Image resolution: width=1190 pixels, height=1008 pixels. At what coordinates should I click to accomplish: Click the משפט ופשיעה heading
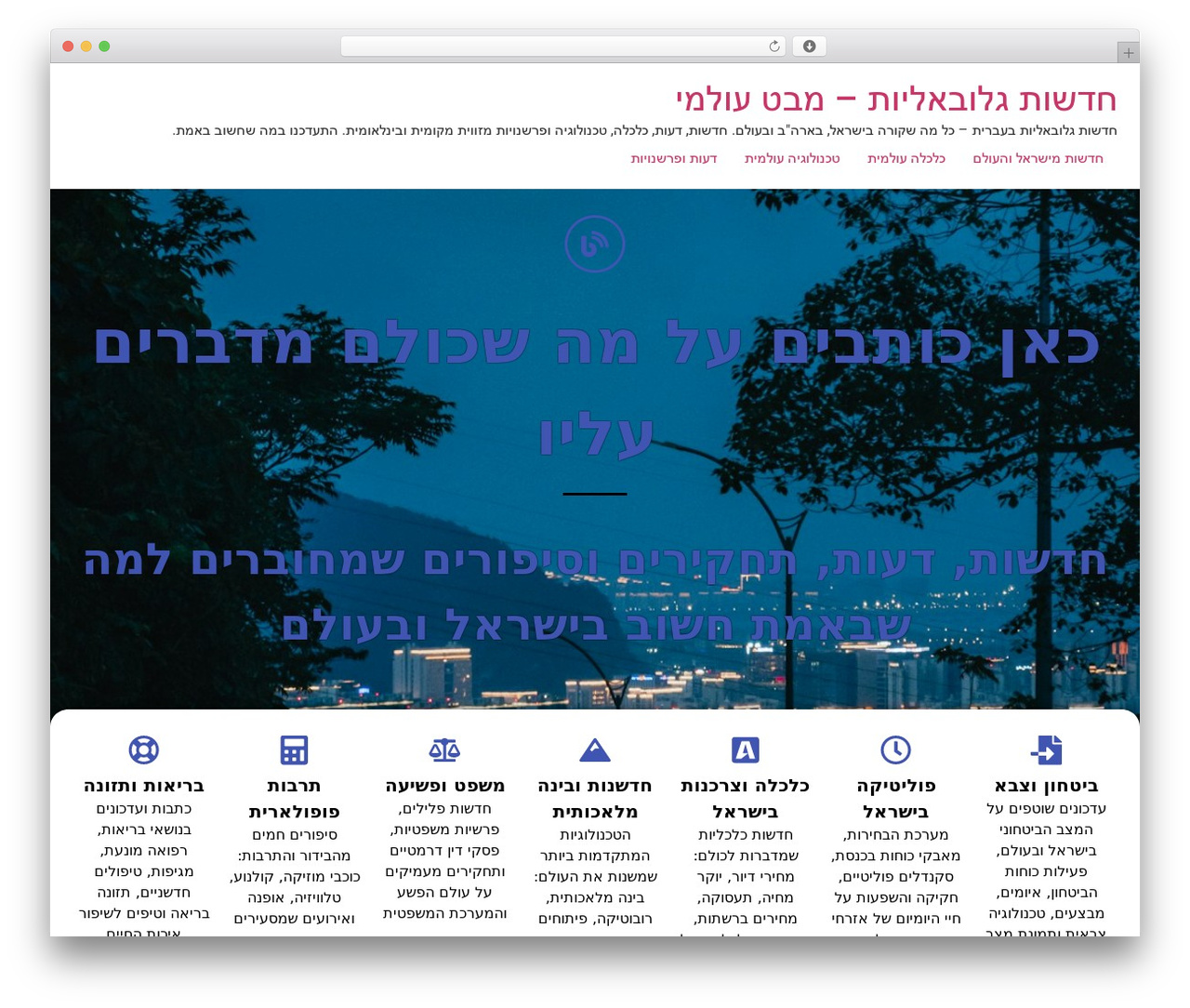tap(444, 786)
